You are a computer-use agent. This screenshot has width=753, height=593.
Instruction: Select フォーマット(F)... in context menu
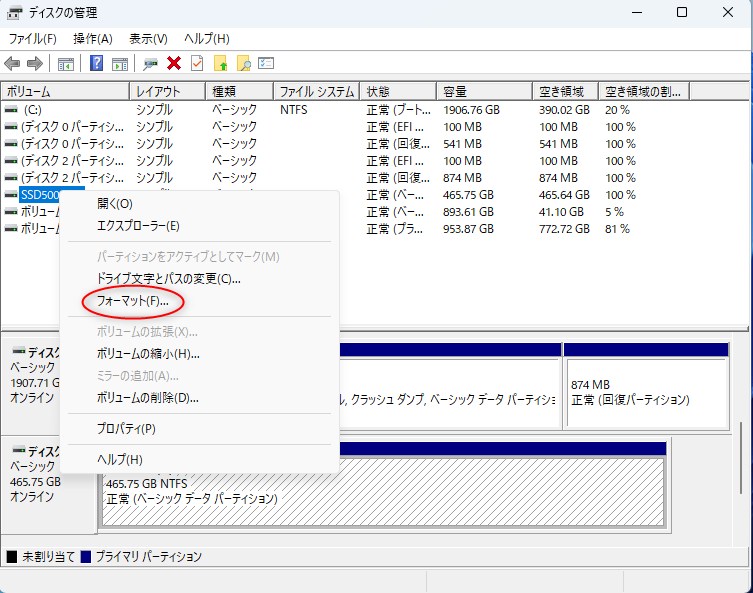(133, 301)
